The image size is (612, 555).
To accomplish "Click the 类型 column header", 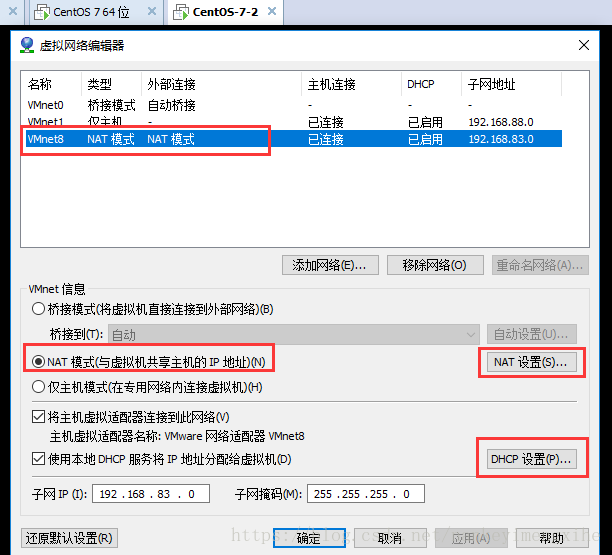I will [x=112, y=84].
